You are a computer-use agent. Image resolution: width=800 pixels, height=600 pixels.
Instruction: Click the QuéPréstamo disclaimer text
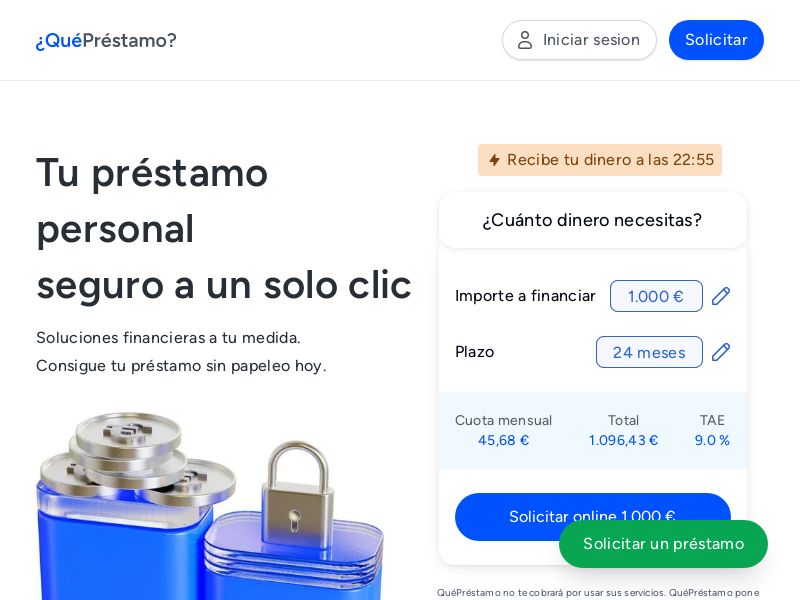(x=598, y=593)
